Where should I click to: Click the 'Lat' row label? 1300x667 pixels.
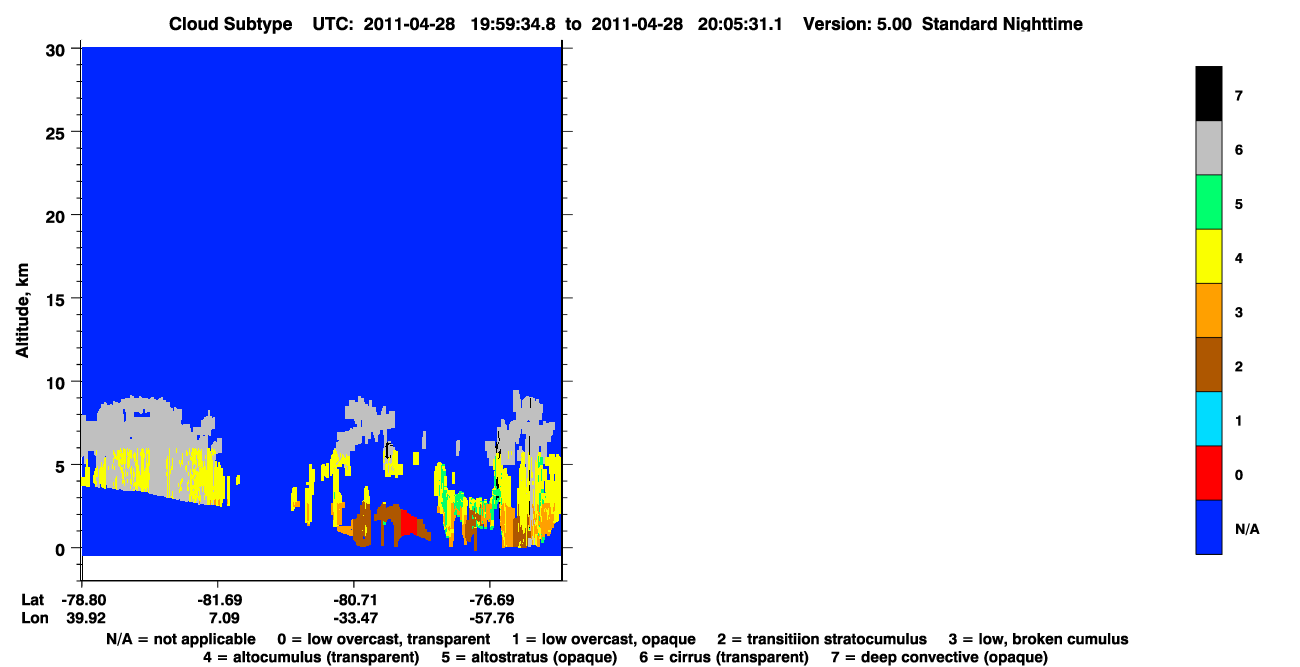[x=32, y=600]
